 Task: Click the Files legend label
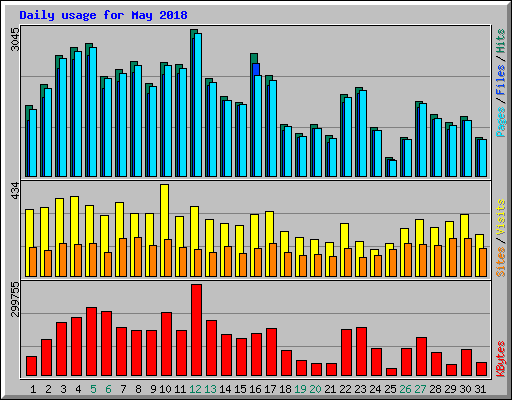[501, 80]
